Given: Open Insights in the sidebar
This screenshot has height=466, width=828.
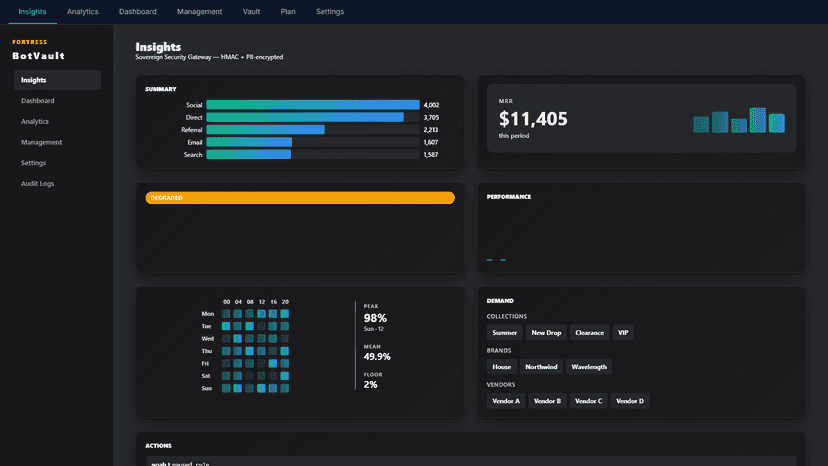Looking at the screenshot, I should (x=57, y=80).
